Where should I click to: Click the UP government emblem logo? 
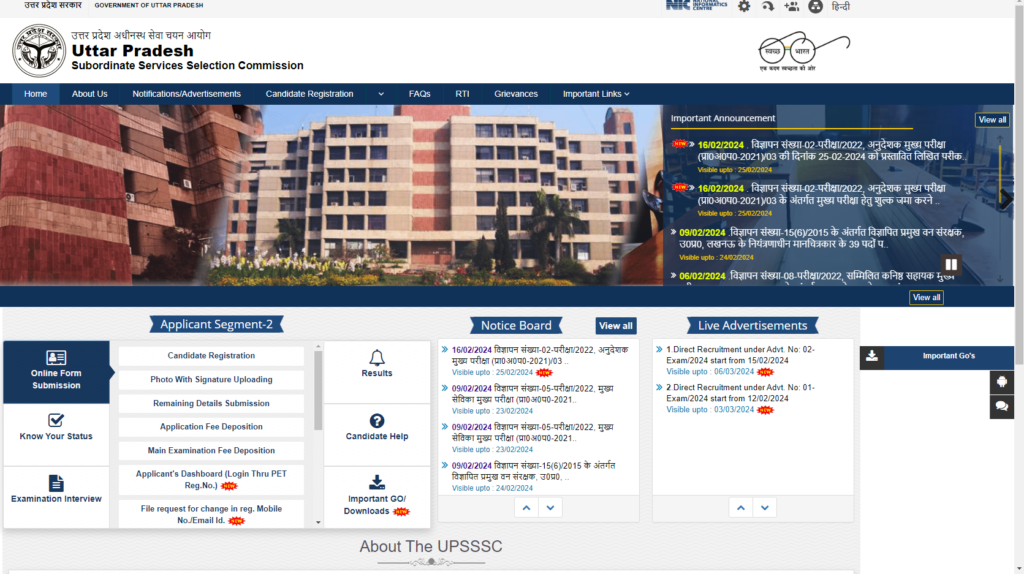pyautogui.click(x=39, y=51)
